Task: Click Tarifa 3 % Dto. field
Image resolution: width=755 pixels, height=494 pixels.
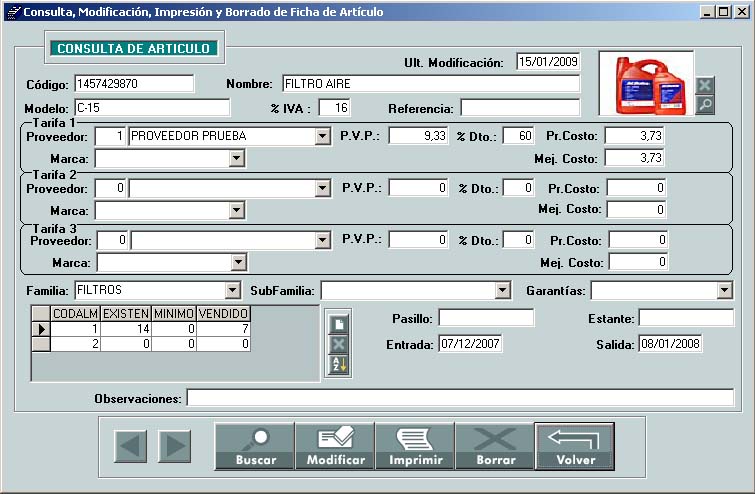Action: tap(518, 240)
